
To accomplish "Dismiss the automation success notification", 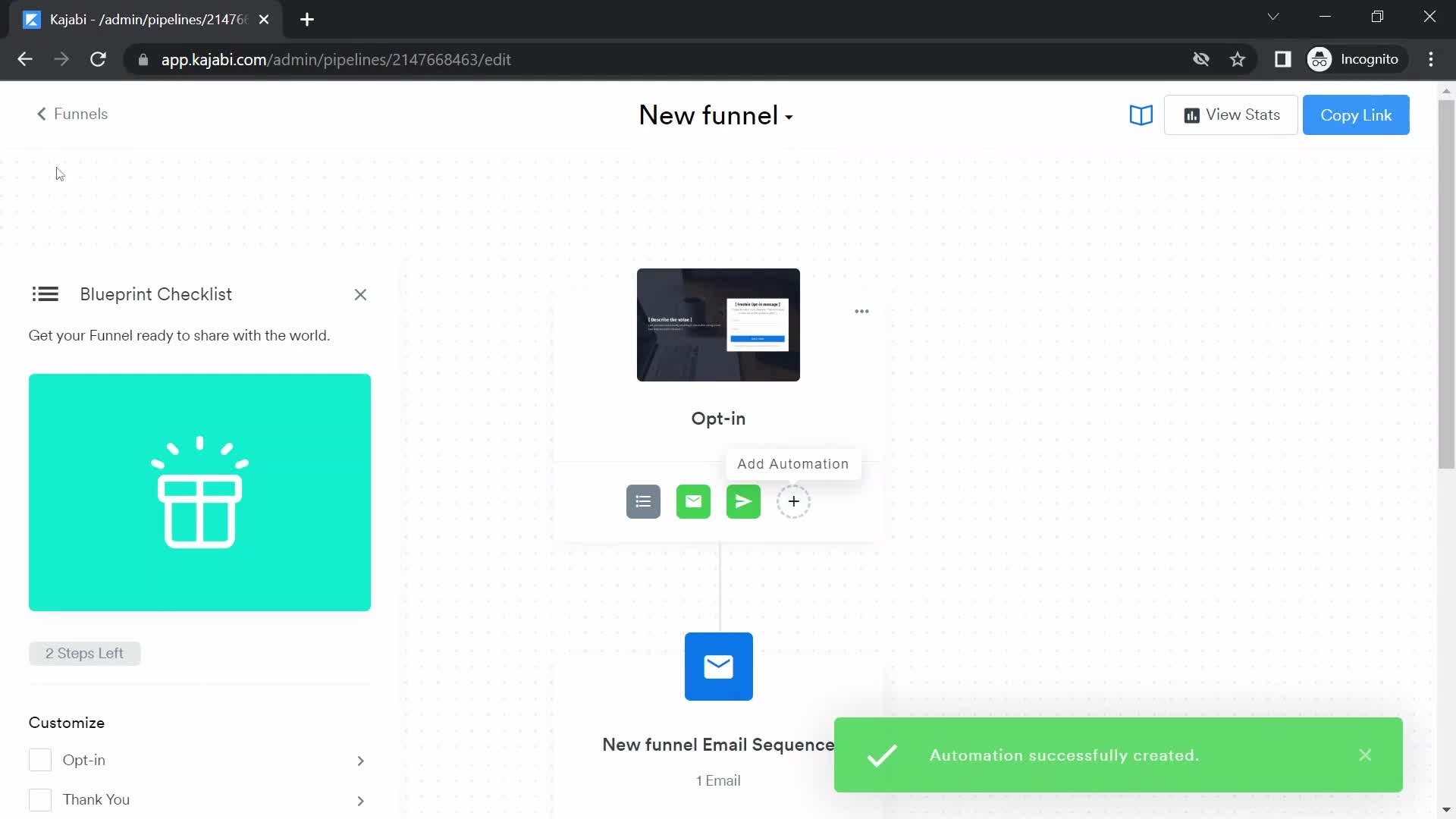I will pyautogui.click(x=1365, y=754).
